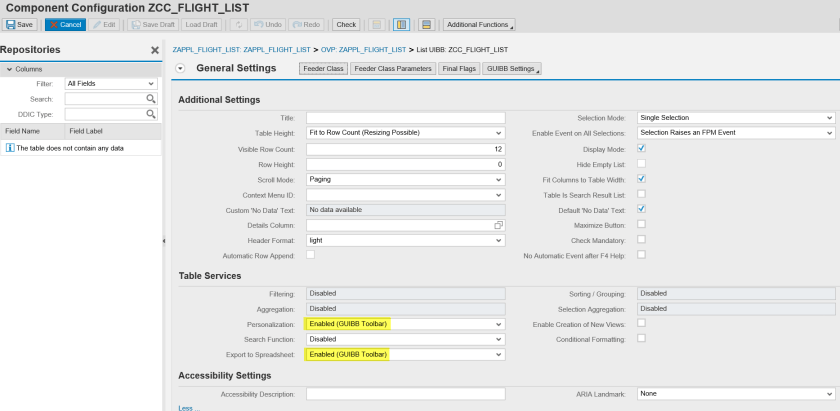The height and width of the screenshot is (411, 840).
Task: Open the Details Column value help icon
Action: coord(498,225)
